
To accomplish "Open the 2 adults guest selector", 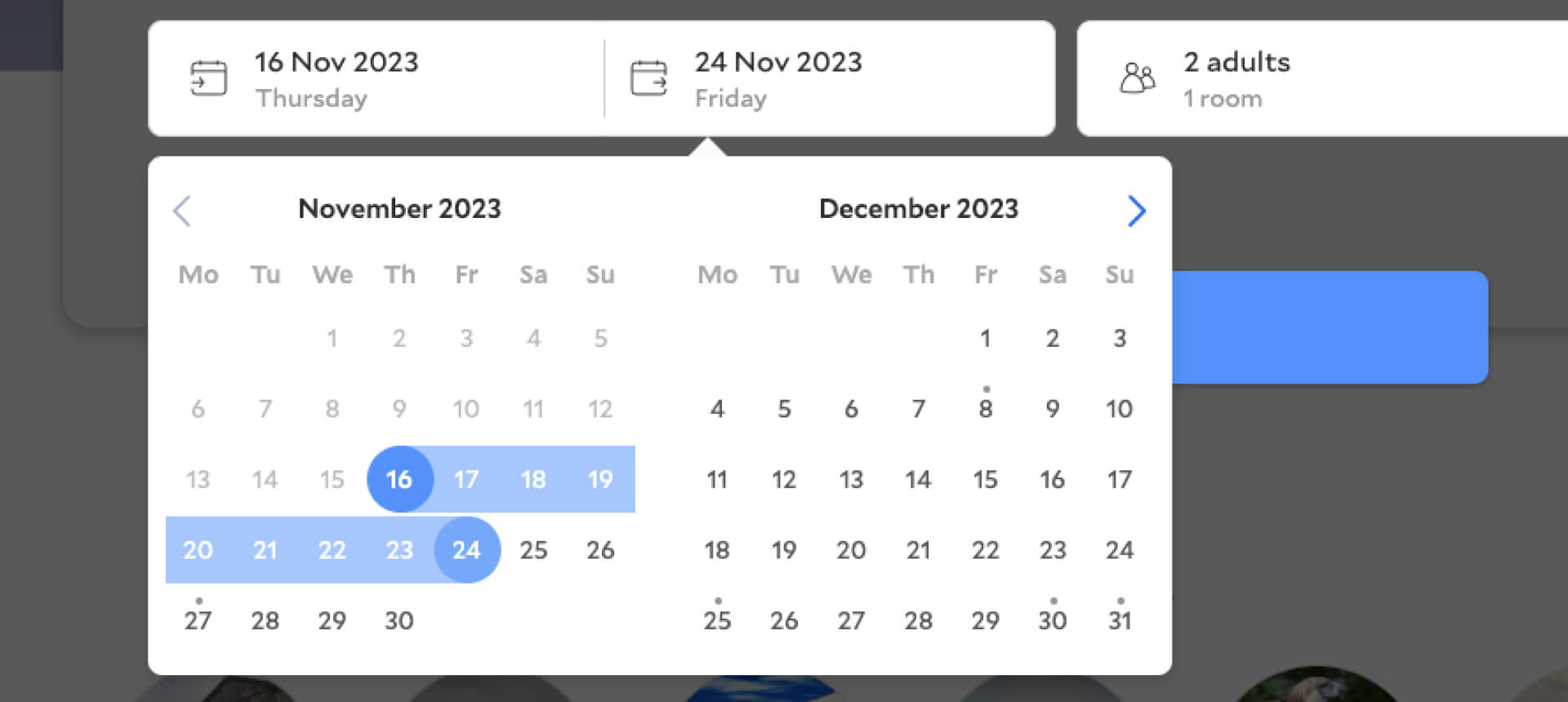I will point(1237,78).
